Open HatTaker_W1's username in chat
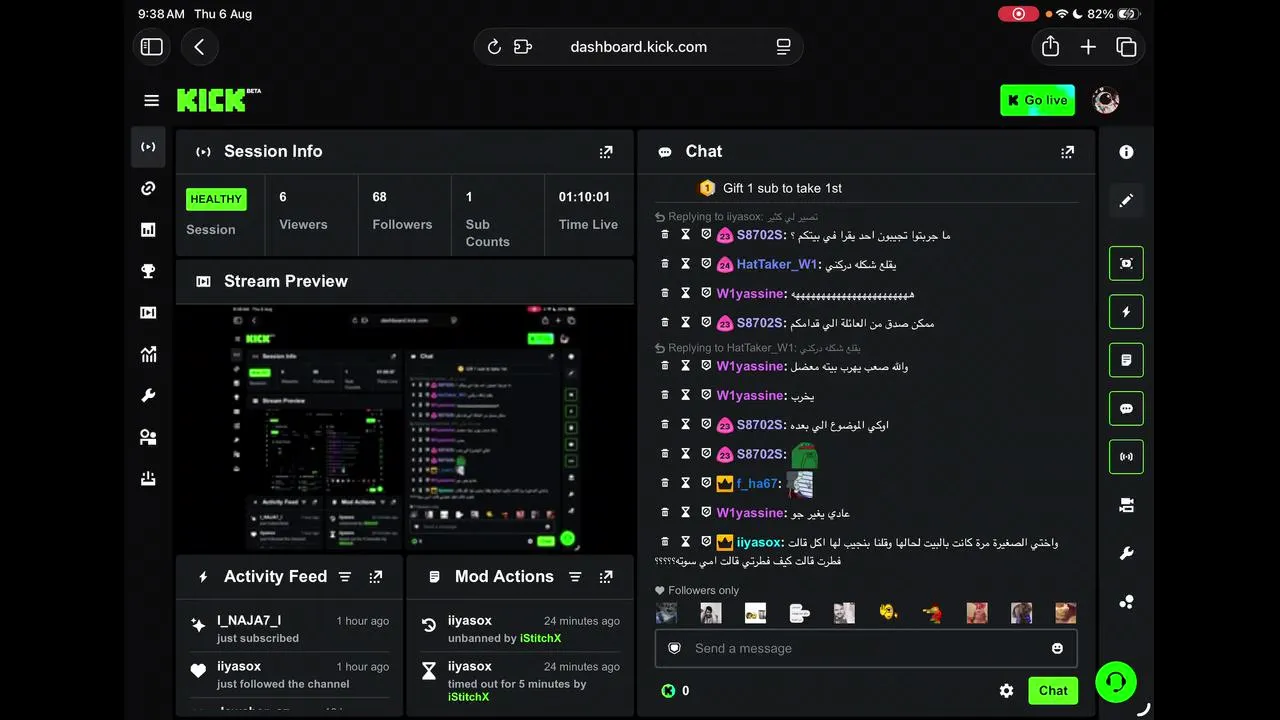Screen dimensions: 1280x720 coord(777,264)
